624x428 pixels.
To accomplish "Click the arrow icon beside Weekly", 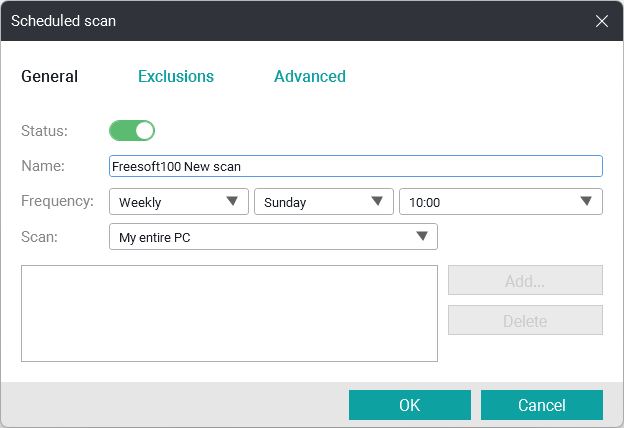I will click(232, 201).
